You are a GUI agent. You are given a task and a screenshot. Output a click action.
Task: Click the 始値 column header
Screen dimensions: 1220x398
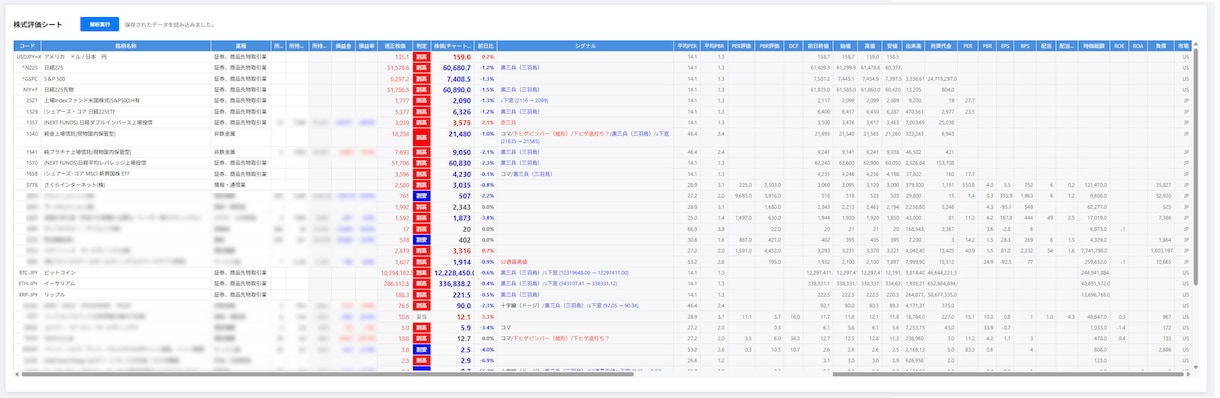coord(845,45)
